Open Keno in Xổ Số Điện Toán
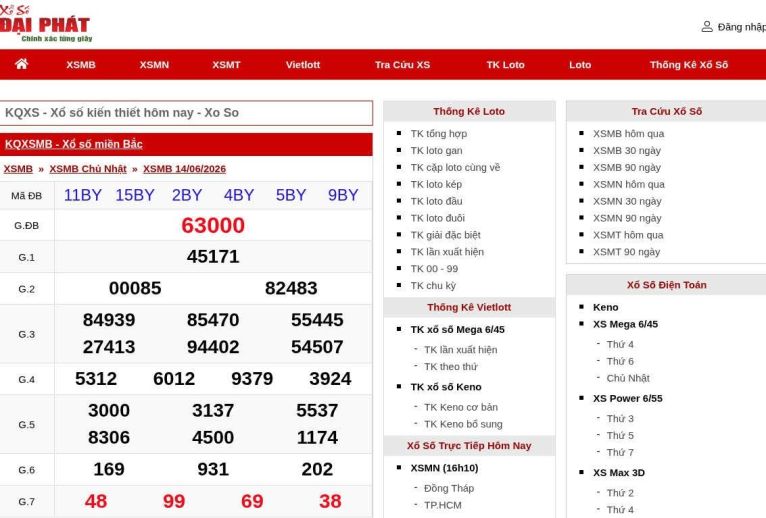 [x=605, y=307]
